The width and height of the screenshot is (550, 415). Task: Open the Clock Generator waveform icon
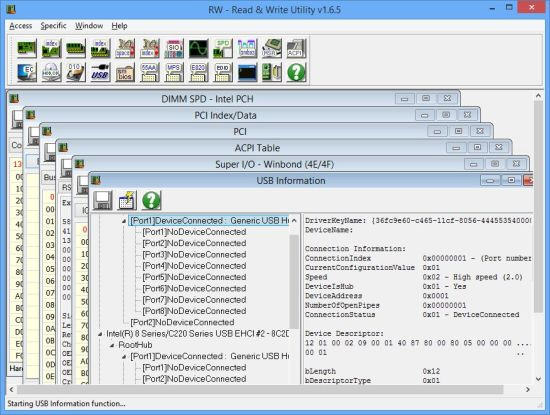click(198, 48)
